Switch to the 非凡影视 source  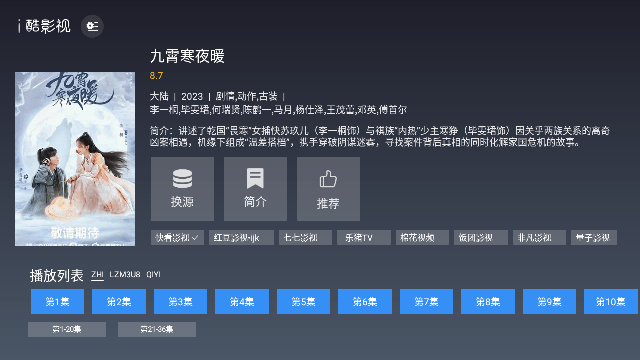click(x=539, y=238)
